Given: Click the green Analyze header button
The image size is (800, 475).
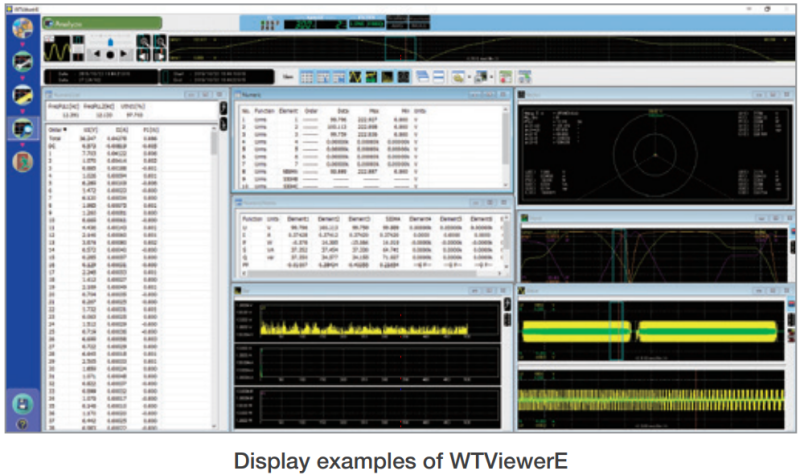Looking at the screenshot, I should pyautogui.click(x=102, y=23).
